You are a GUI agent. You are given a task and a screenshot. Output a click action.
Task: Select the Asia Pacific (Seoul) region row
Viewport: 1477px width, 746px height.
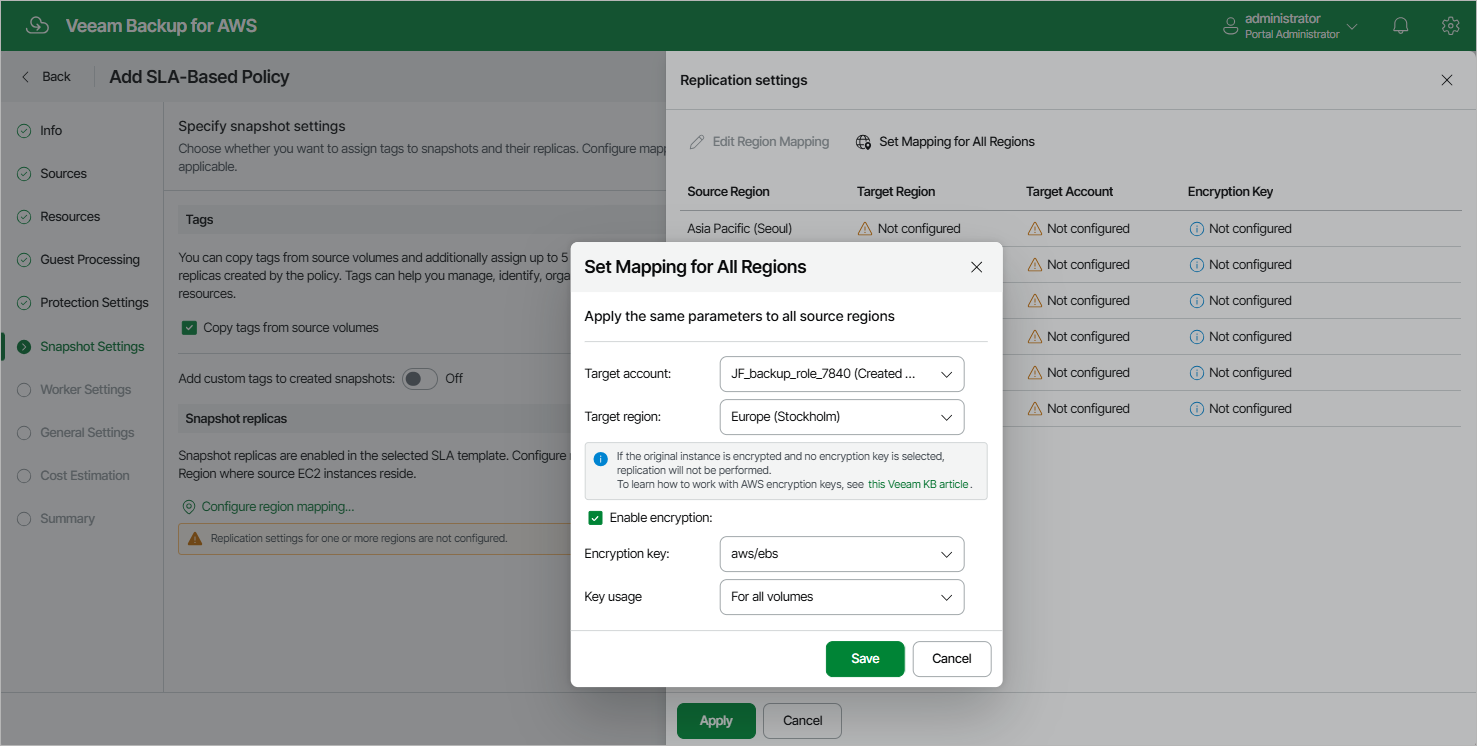click(740, 228)
